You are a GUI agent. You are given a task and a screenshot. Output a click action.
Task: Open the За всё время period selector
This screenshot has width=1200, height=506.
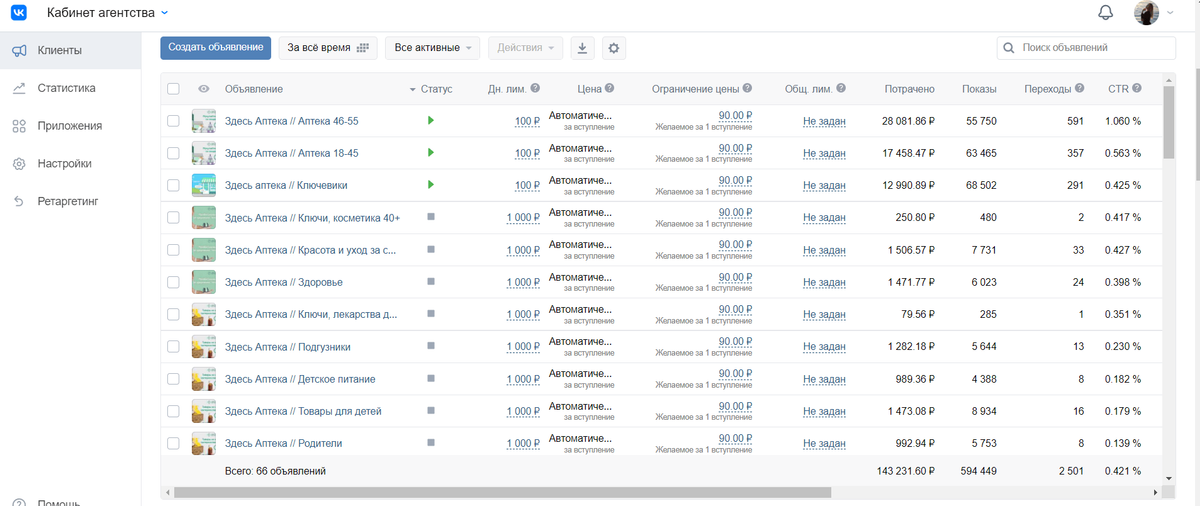328,48
